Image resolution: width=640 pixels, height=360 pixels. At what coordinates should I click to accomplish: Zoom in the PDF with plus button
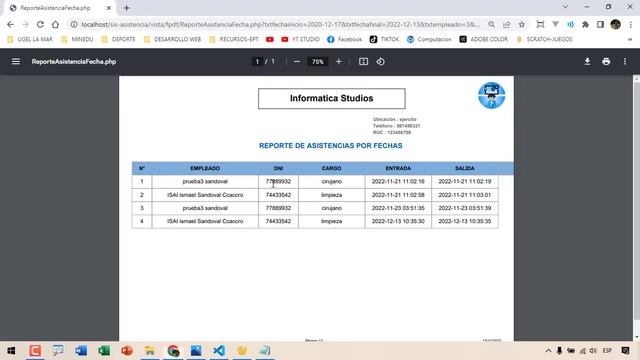point(339,62)
